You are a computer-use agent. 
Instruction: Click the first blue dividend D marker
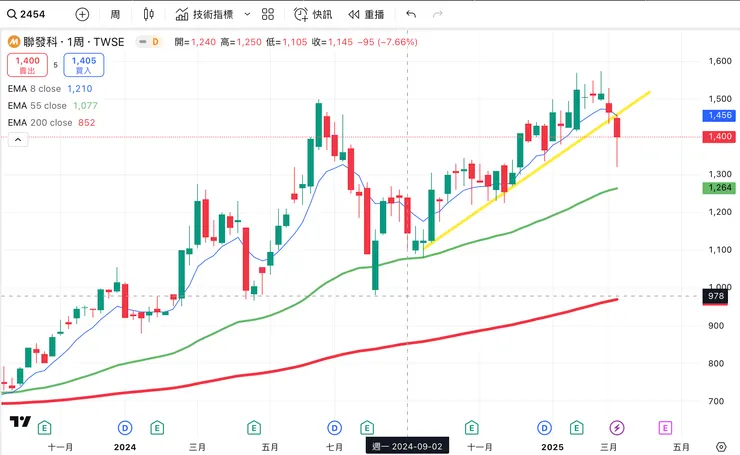click(x=126, y=428)
